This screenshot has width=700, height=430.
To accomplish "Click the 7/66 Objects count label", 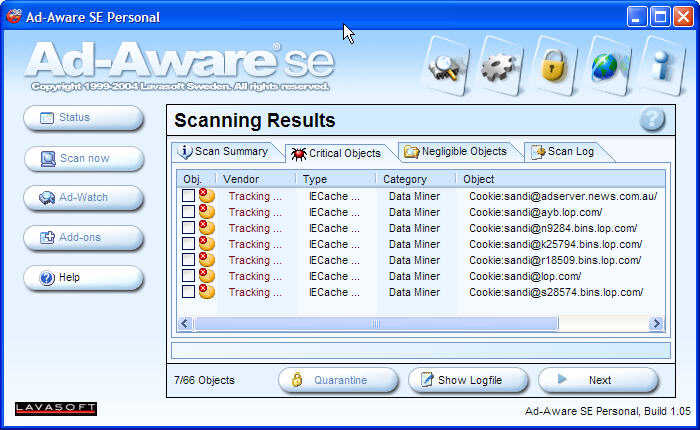I will [204, 380].
